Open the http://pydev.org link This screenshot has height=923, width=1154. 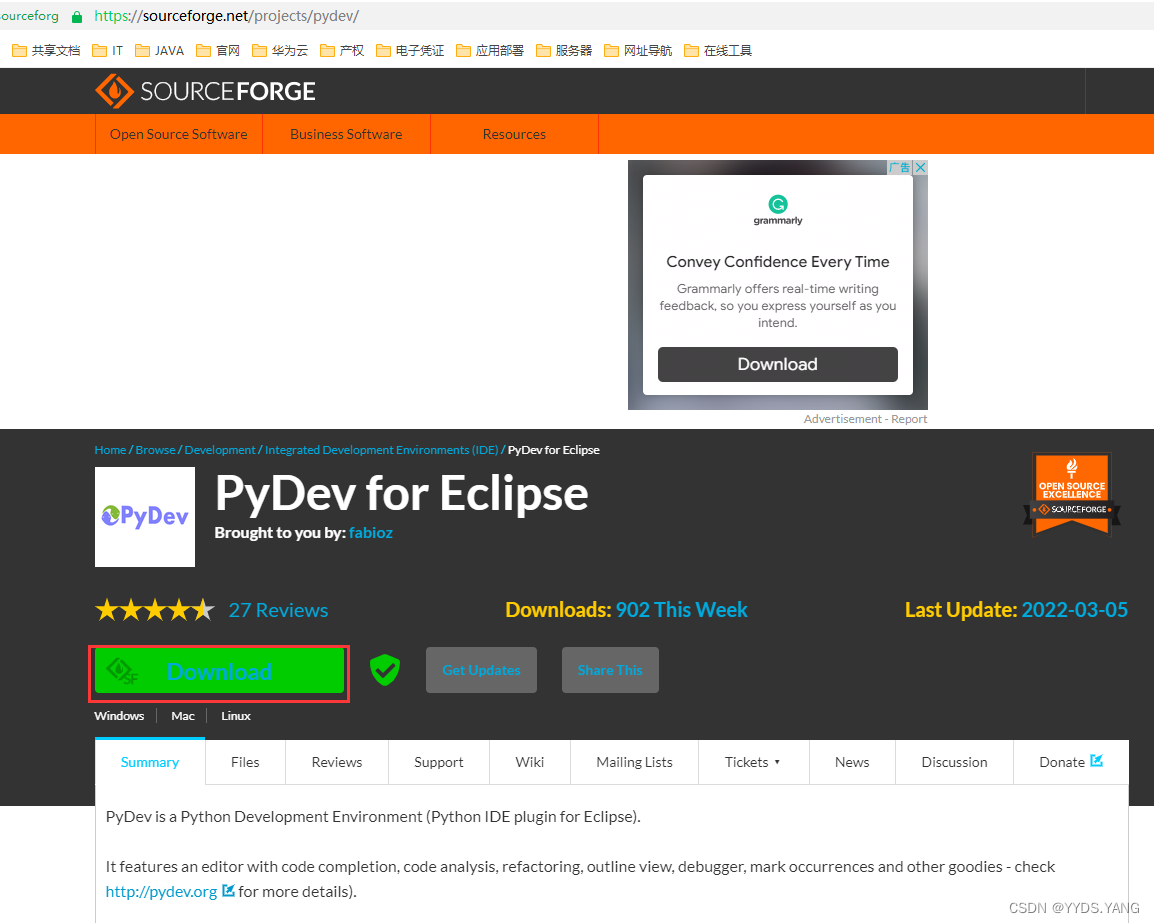[x=161, y=891]
